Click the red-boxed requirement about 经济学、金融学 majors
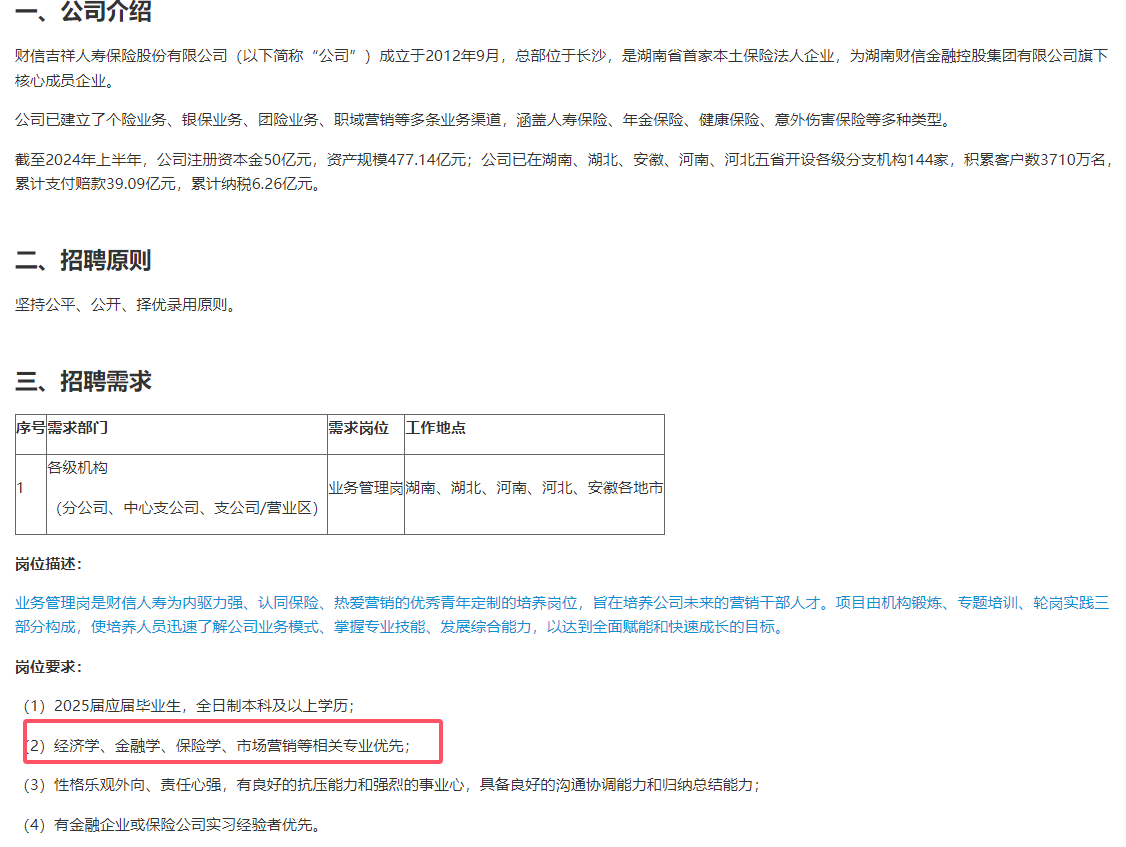 (x=230, y=745)
